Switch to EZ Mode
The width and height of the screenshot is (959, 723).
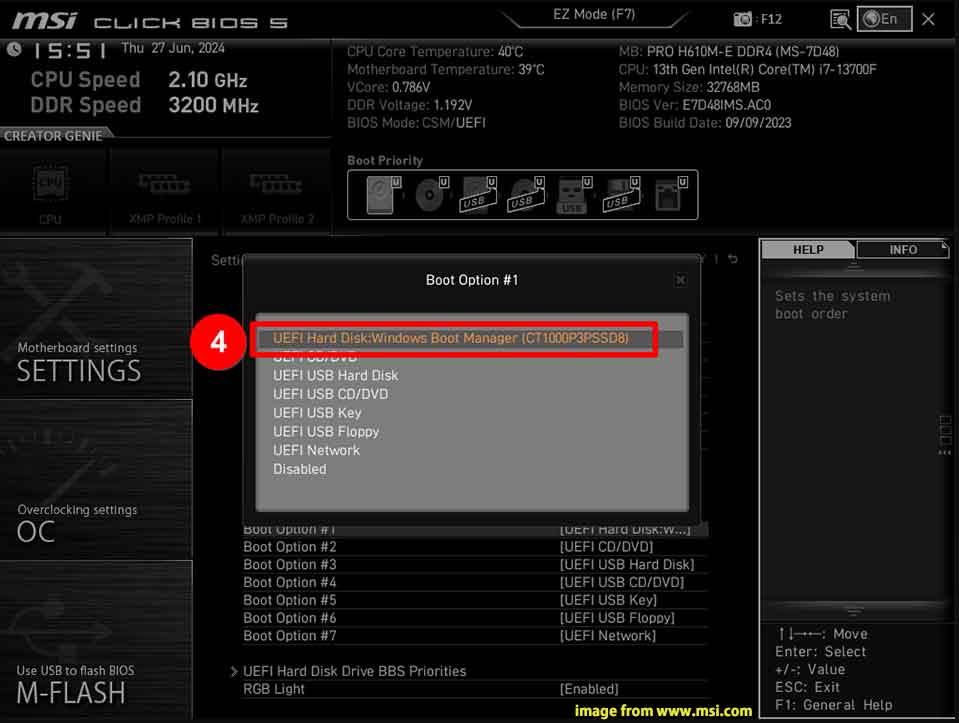click(x=595, y=15)
